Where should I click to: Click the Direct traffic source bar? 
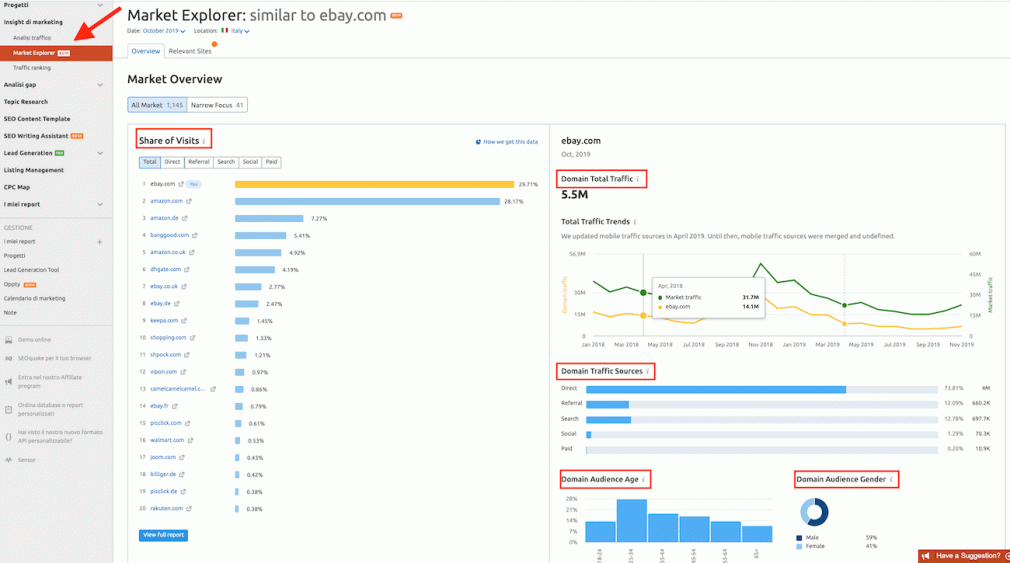716,390
